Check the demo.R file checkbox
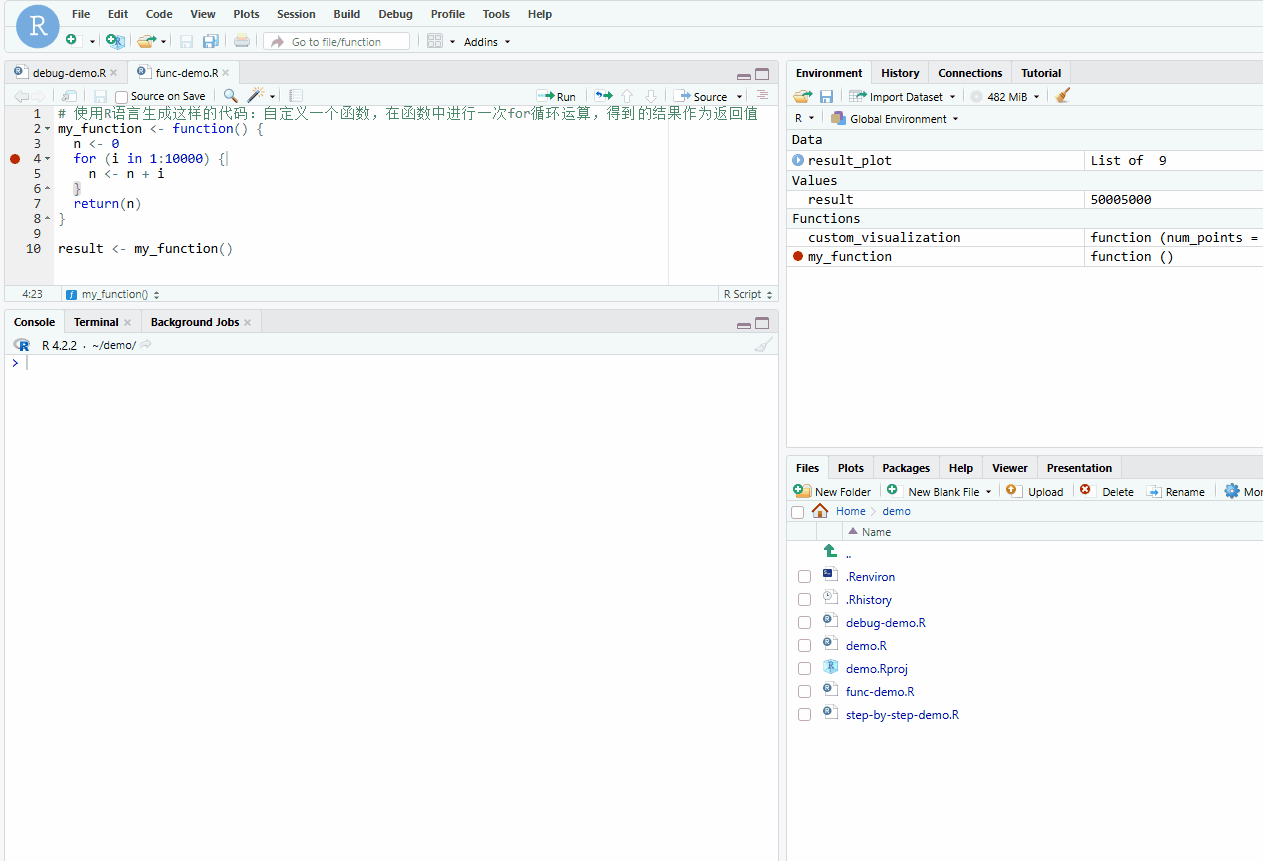The width and height of the screenshot is (1263, 861). pos(804,646)
